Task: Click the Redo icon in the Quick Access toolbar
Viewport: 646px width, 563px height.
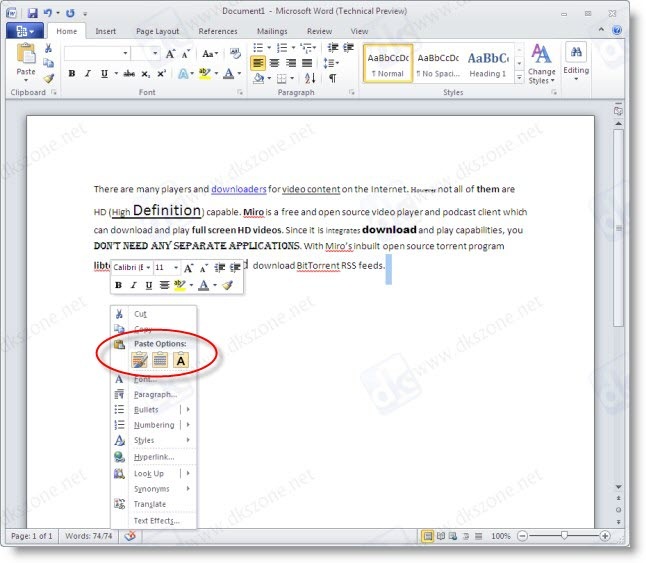Action: 70,13
